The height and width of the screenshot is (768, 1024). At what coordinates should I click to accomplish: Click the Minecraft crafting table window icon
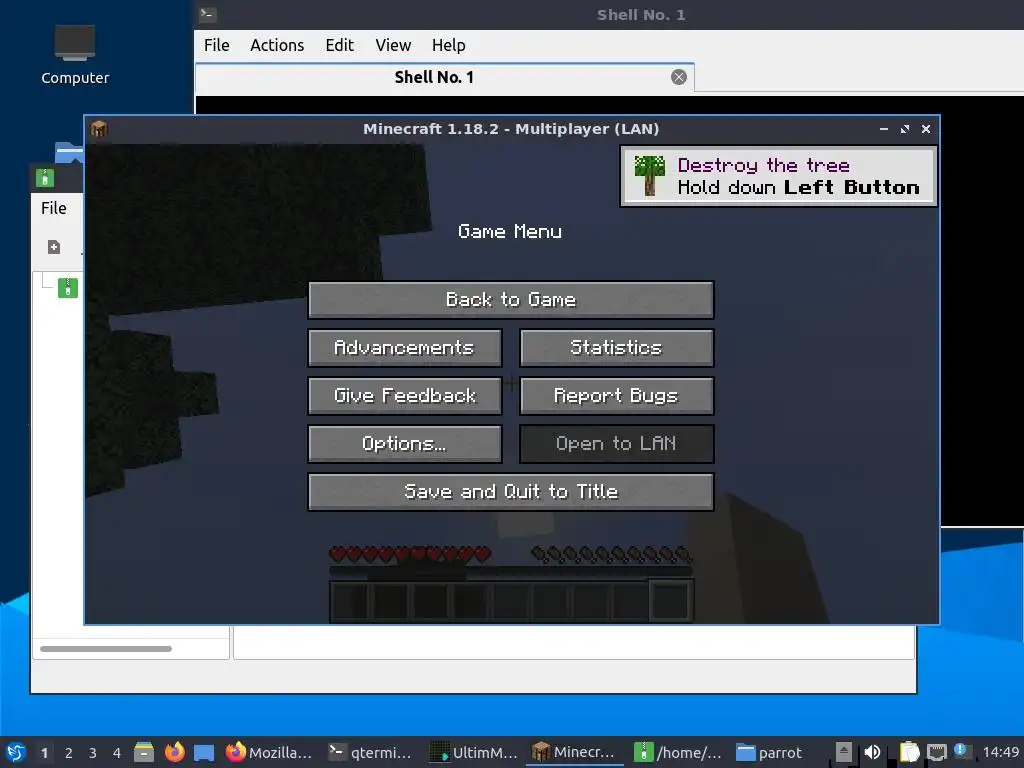coord(99,129)
